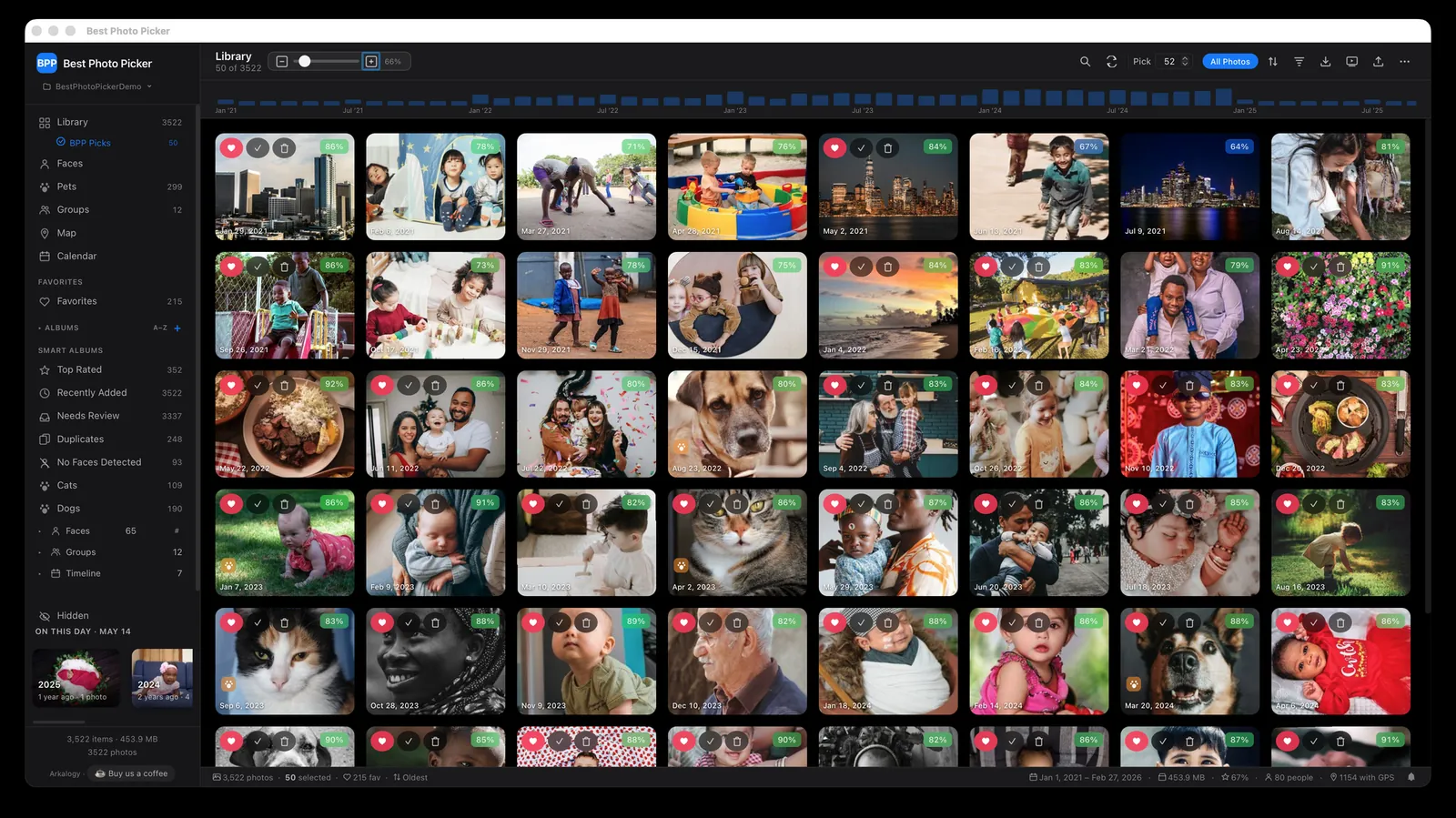Expand the Faces smart album group
This screenshot has height=818, width=1456.
coord(40,531)
